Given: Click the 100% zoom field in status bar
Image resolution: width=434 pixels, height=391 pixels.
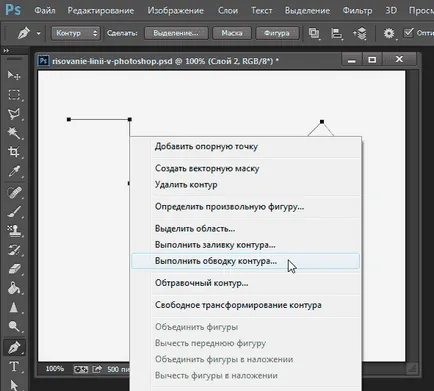Looking at the screenshot, I should click(55, 369).
